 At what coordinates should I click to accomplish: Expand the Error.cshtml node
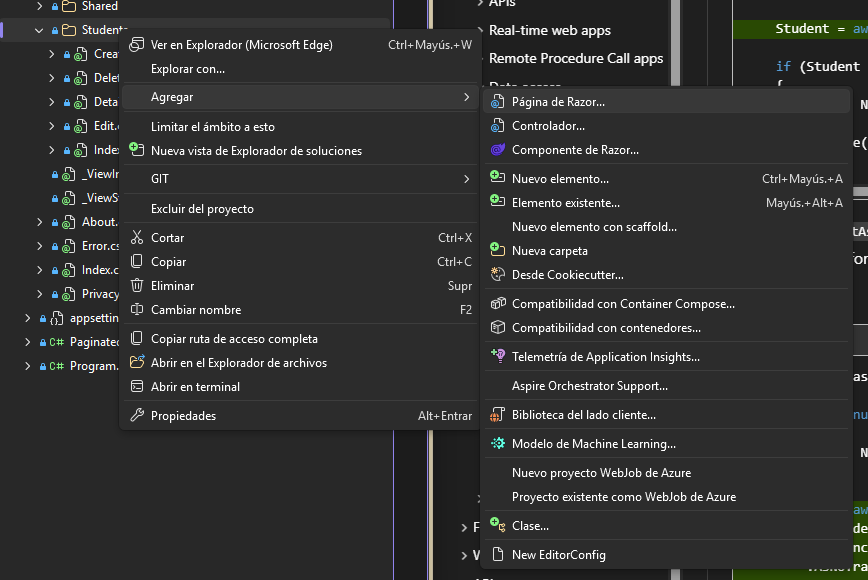tap(39, 246)
